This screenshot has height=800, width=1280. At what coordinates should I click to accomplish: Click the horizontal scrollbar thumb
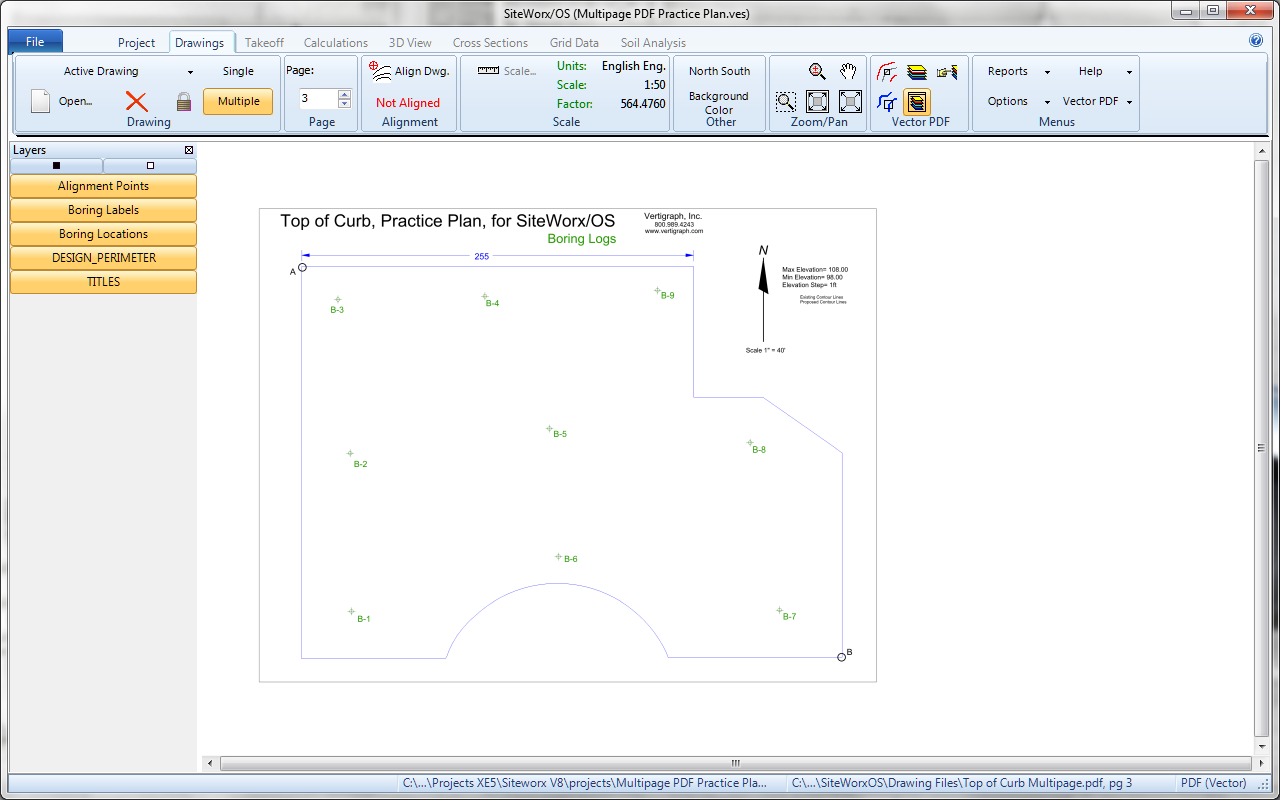[736, 763]
